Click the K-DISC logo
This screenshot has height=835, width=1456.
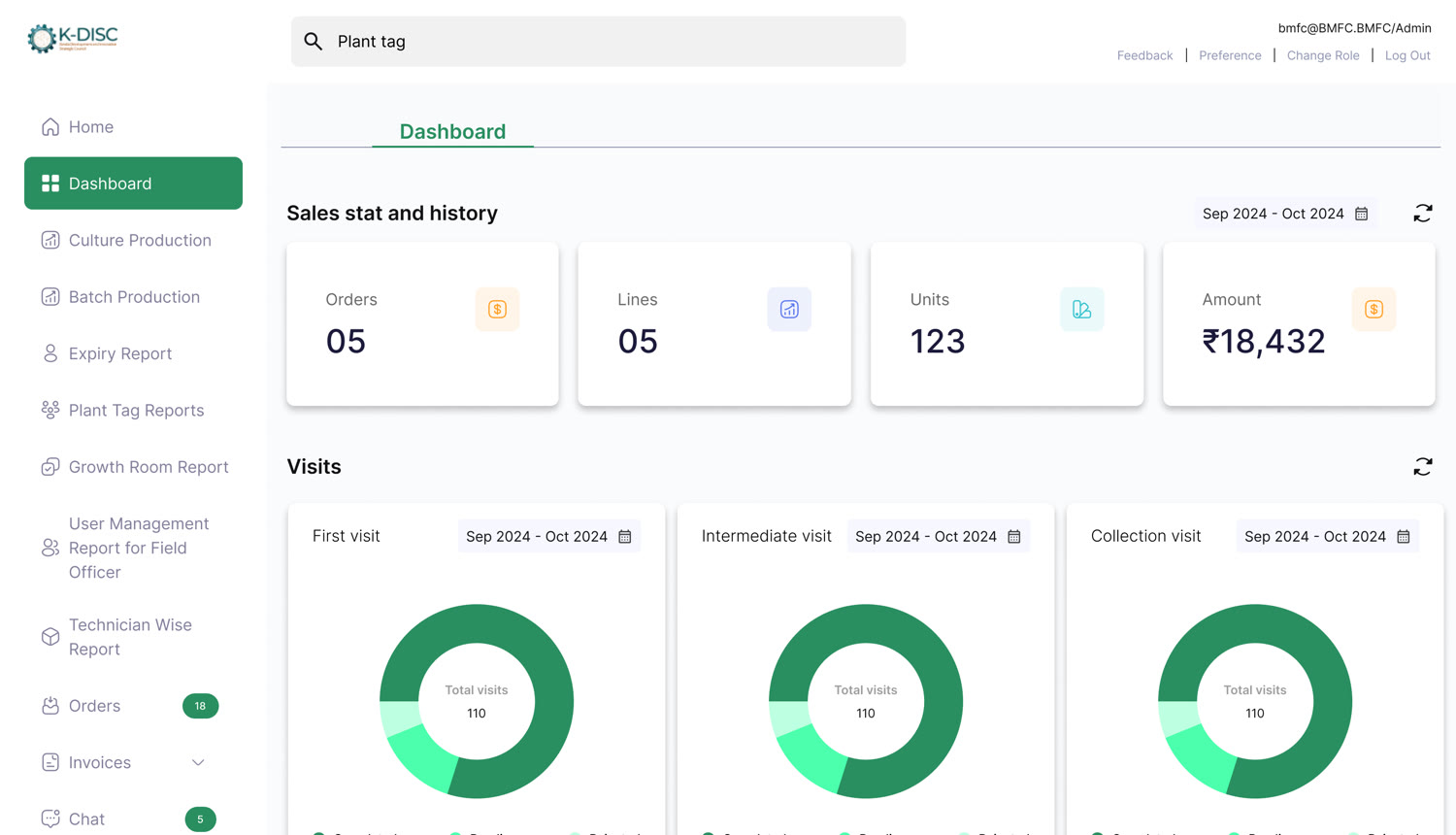coord(73,38)
